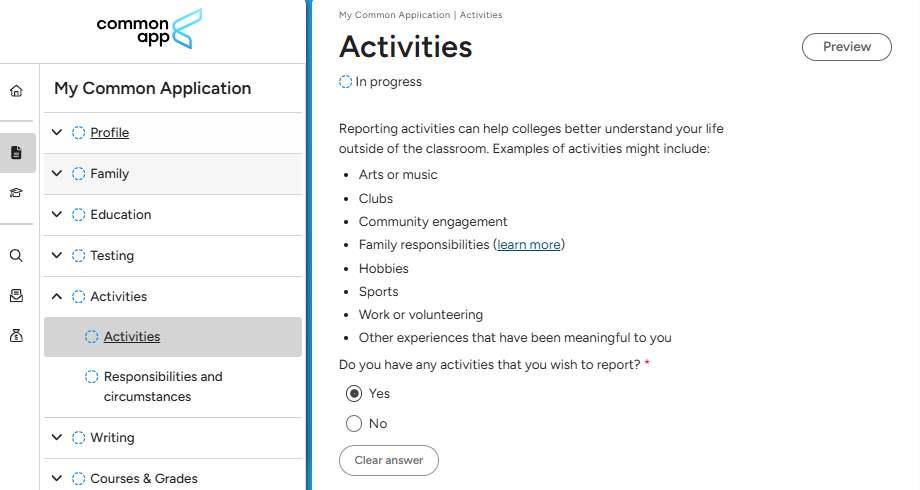Viewport: 920px width, 490px height.
Task: Go to the Education section
Action: tap(121, 215)
